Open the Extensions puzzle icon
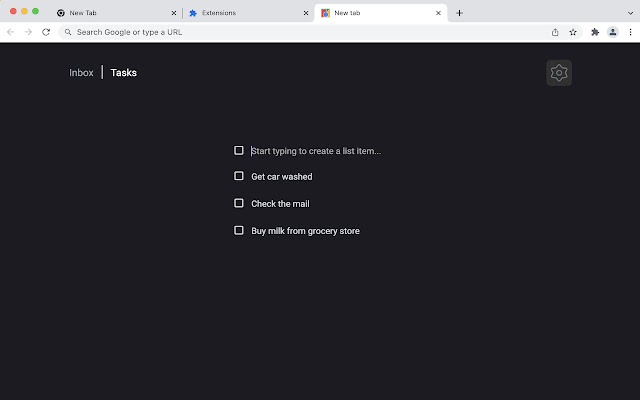Viewport: 640px width, 400px height. click(x=595, y=32)
